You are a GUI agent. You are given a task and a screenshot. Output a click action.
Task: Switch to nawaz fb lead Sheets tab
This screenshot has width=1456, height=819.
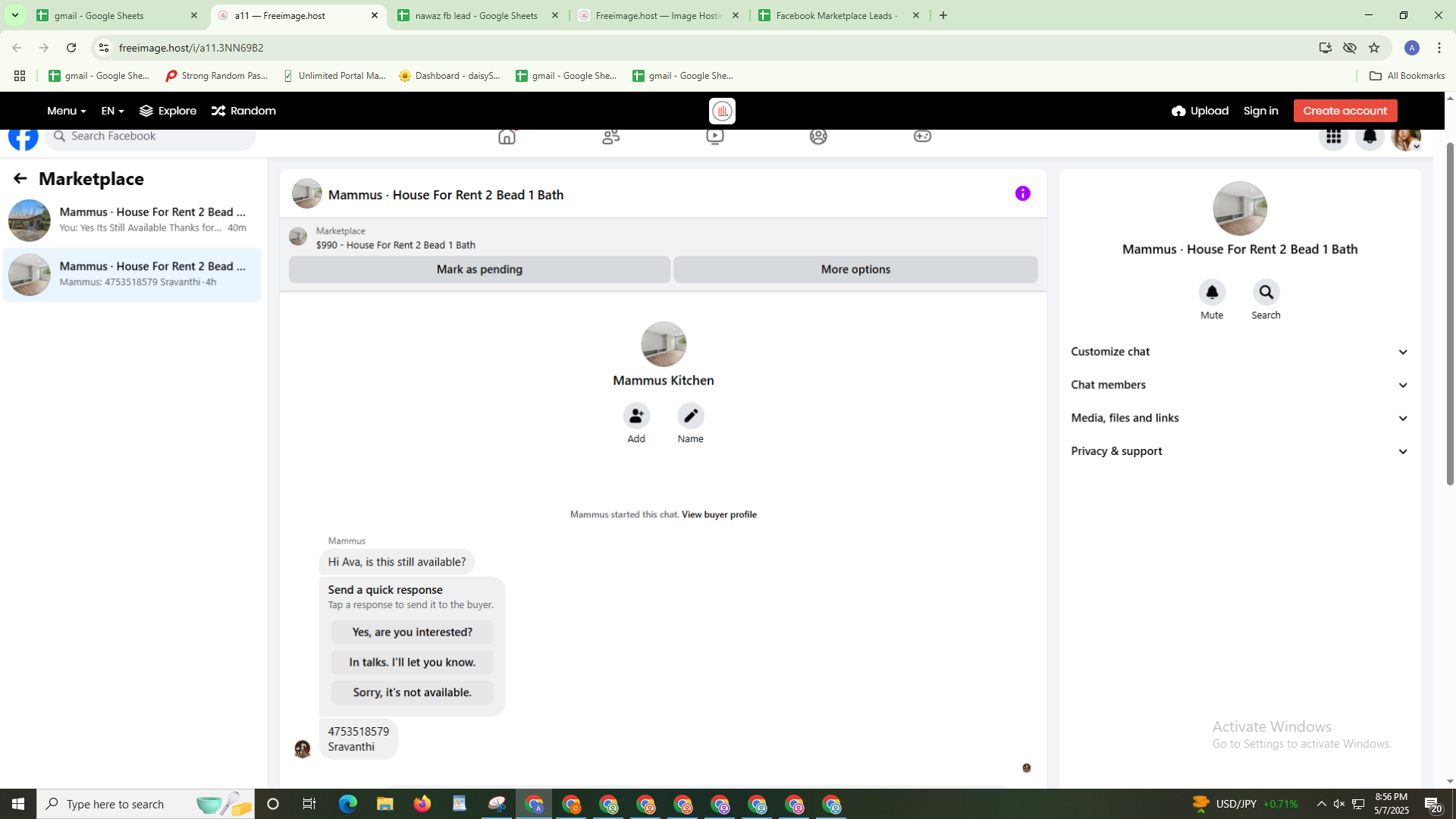pyautogui.click(x=476, y=15)
